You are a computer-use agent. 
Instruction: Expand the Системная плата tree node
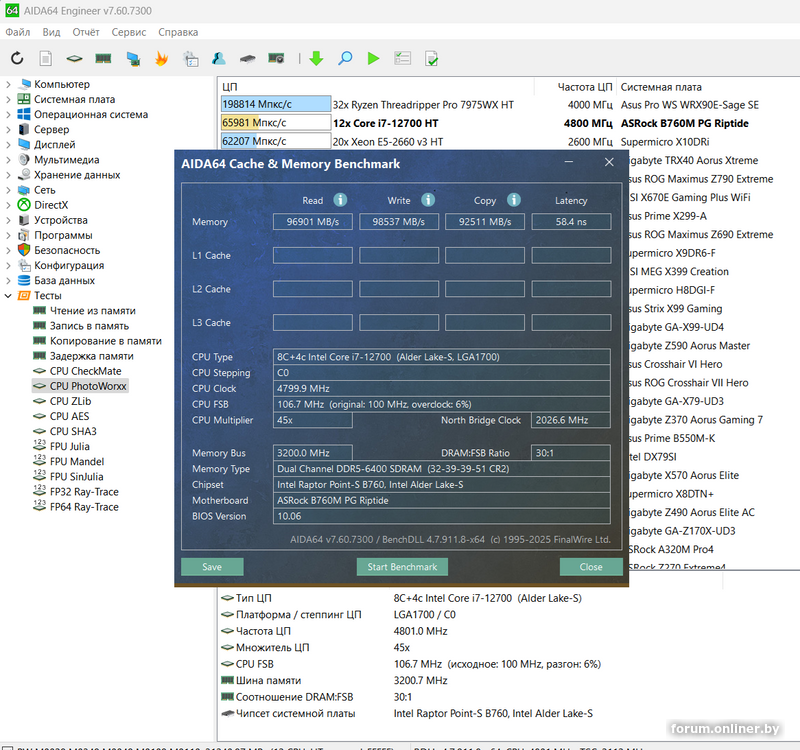[8, 99]
